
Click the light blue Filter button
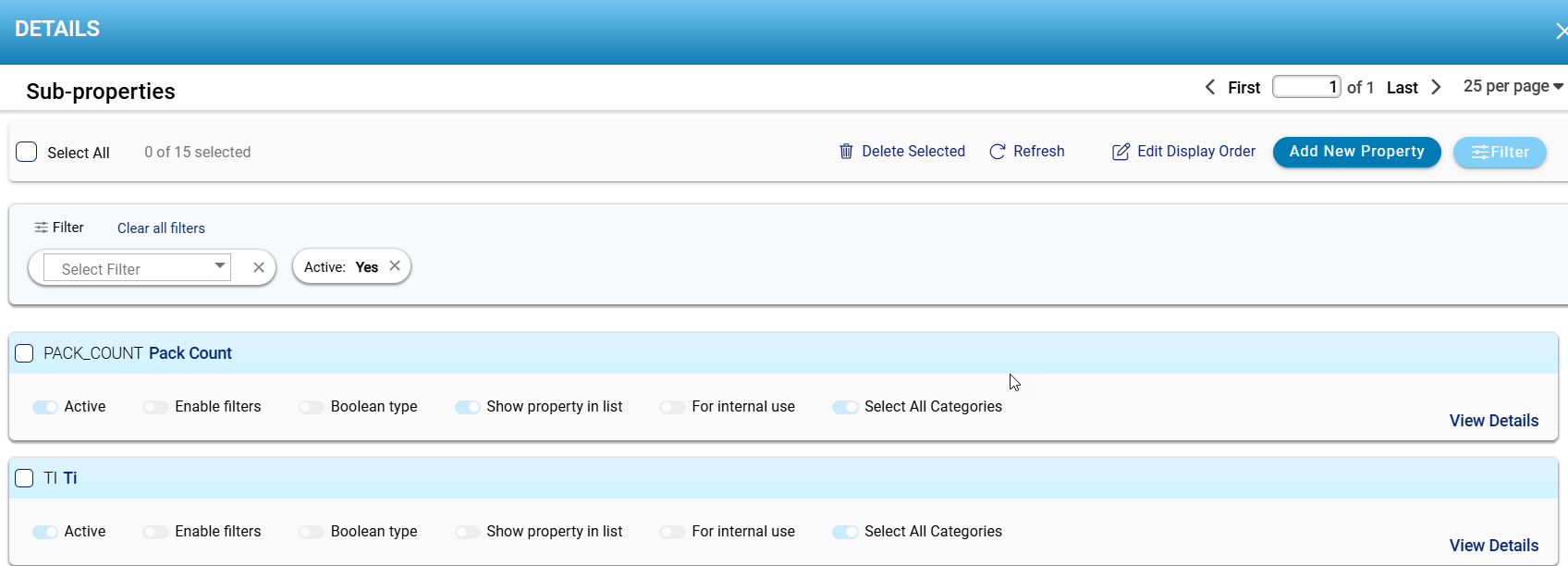(1499, 153)
